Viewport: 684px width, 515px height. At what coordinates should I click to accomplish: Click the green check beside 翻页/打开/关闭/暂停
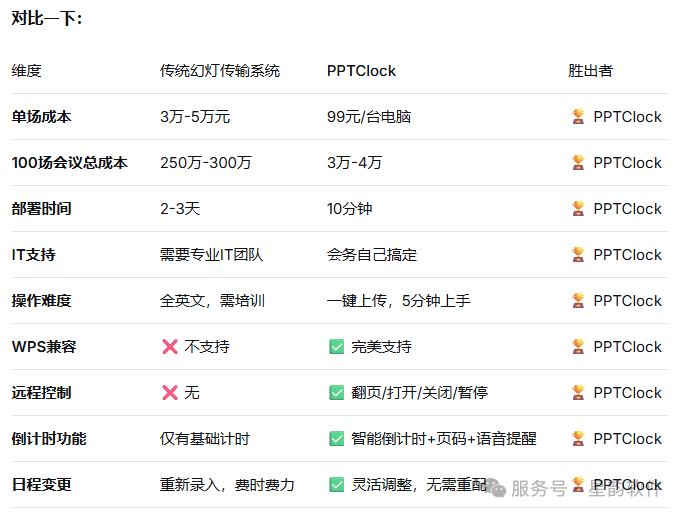pos(336,392)
